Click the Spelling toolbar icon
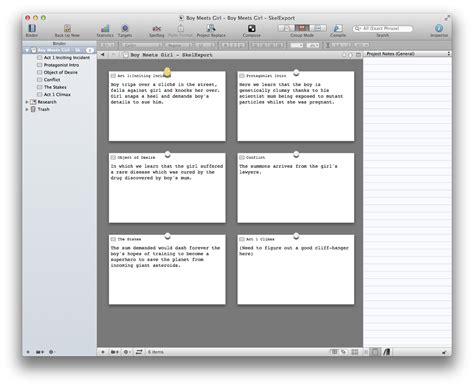 (157, 28)
